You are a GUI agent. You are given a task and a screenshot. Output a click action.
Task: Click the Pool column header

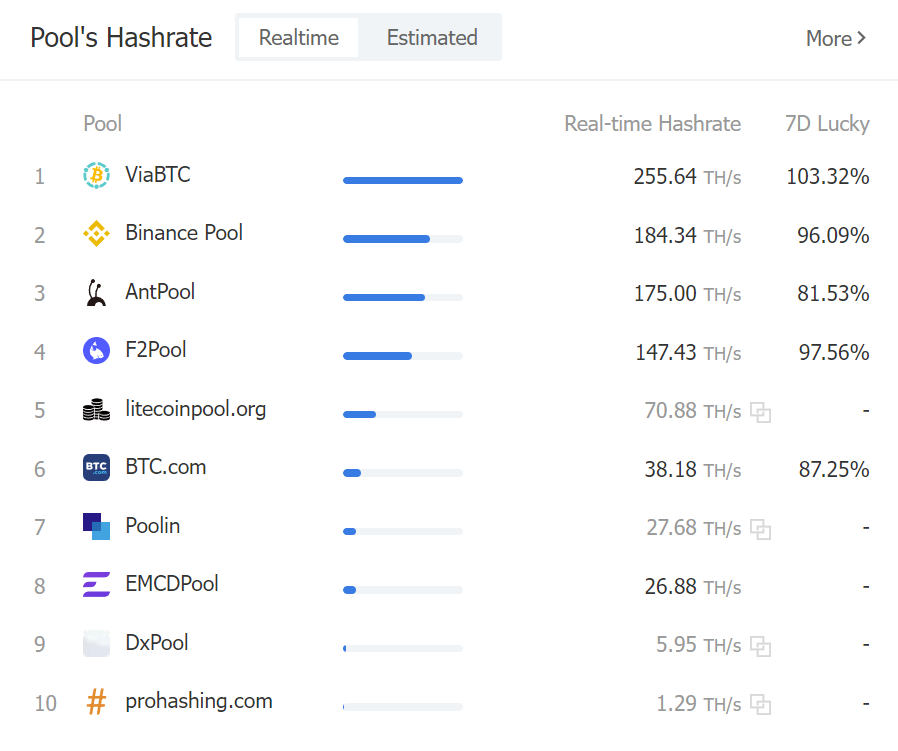pyautogui.click(x=103, y=123)
